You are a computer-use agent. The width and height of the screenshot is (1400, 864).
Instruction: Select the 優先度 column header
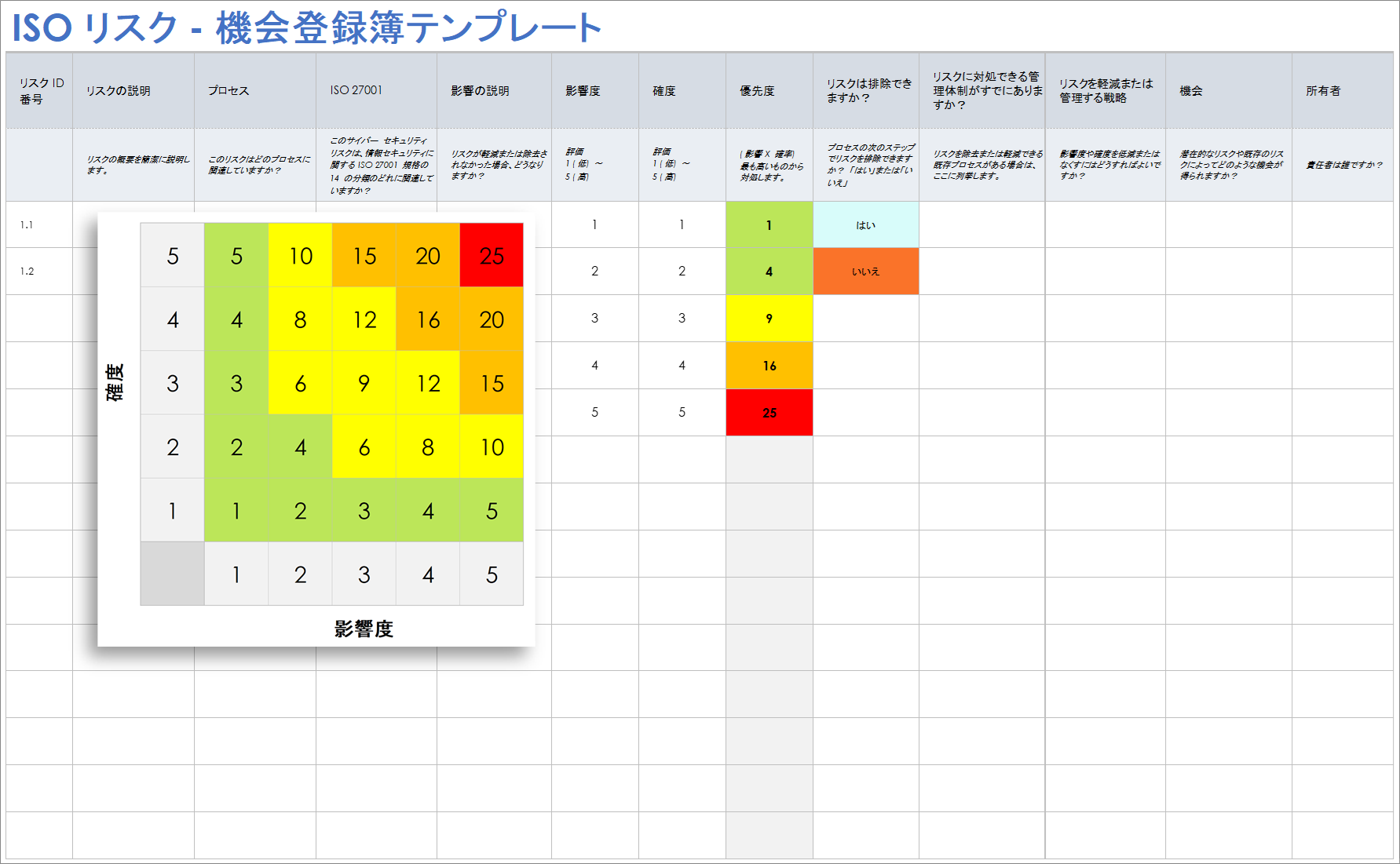coord(769,90)
